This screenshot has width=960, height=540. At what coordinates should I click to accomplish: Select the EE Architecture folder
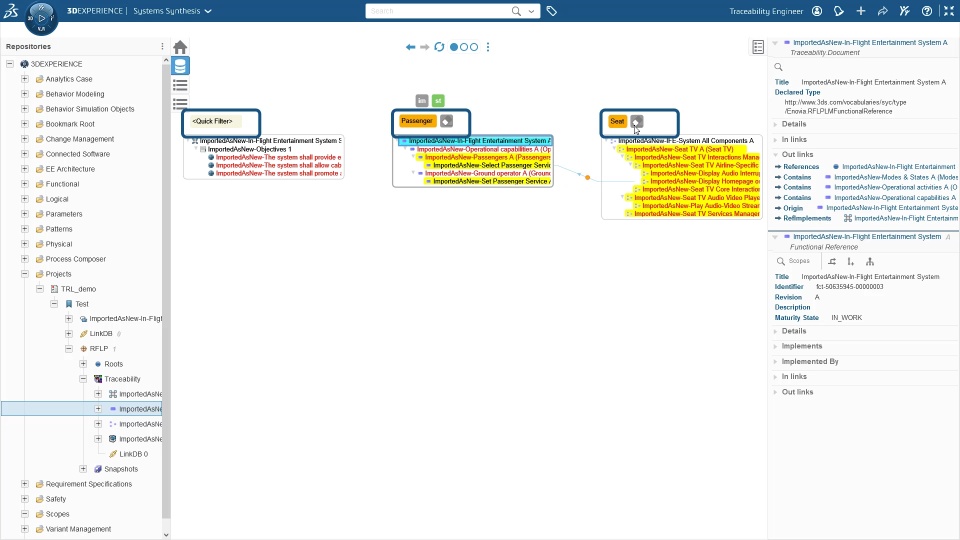(70, 169)
